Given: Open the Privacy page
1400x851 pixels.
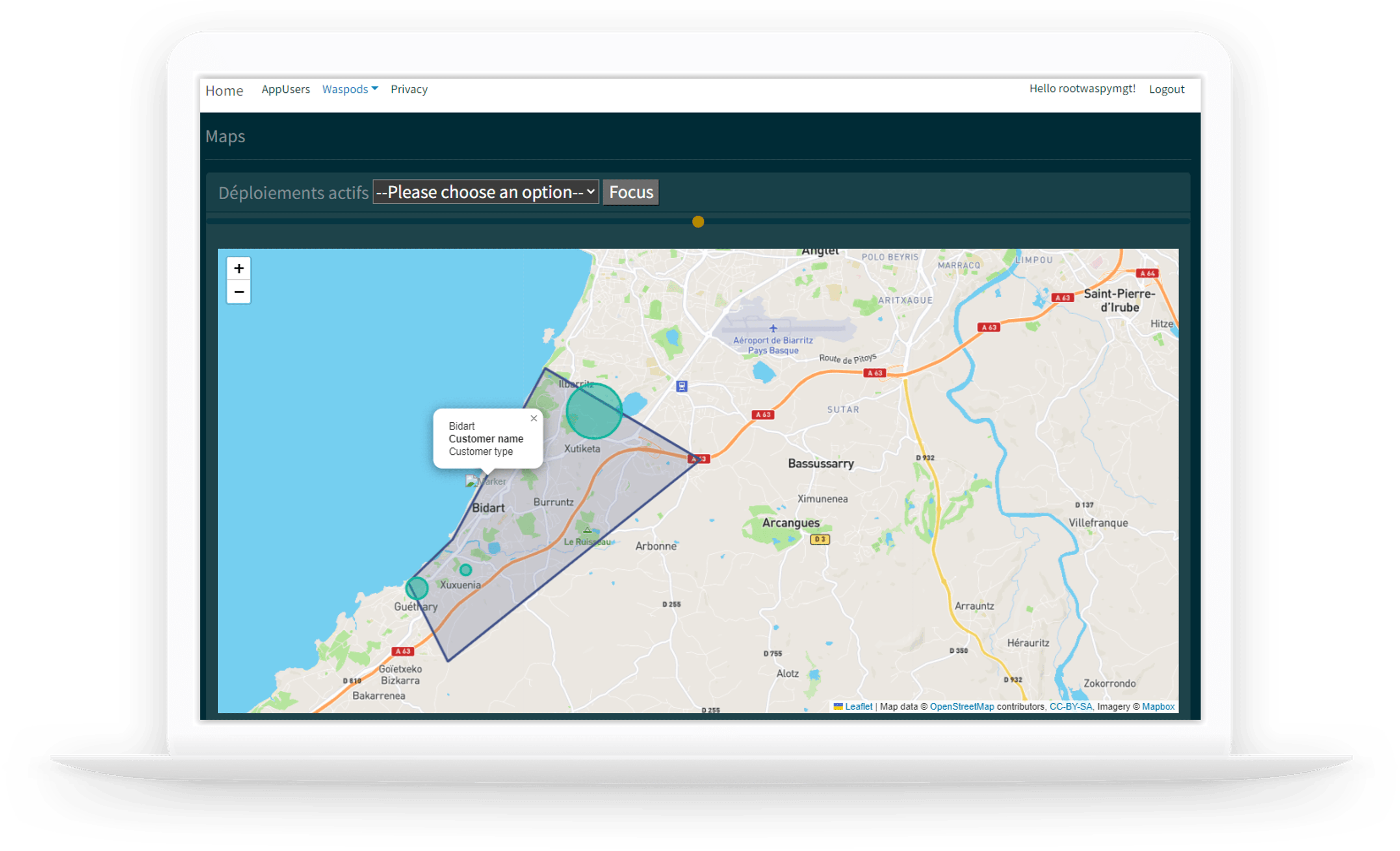Looking at the screenshot, I should (x=409, y=89).
